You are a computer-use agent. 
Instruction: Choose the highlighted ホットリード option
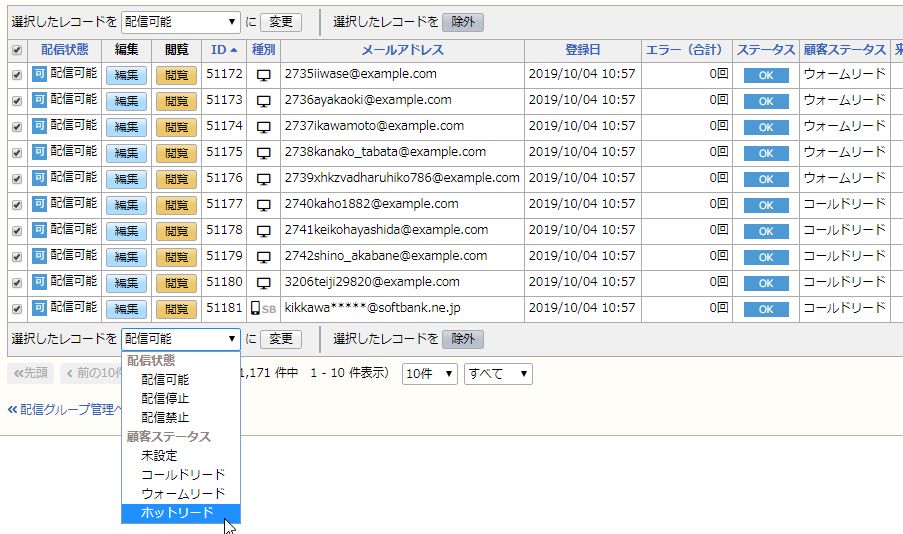(x=181, y=513)
